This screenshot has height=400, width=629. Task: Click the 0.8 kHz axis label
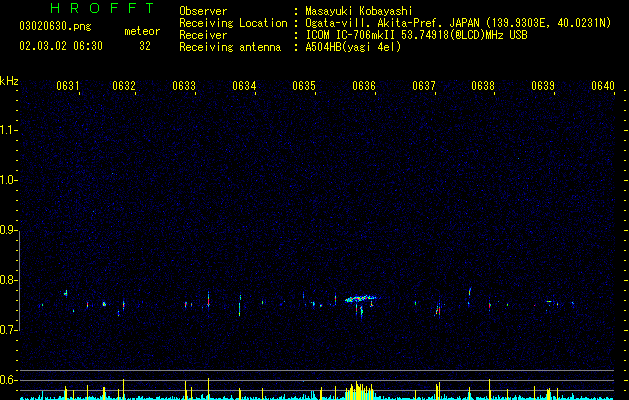[x=8, y=280]
